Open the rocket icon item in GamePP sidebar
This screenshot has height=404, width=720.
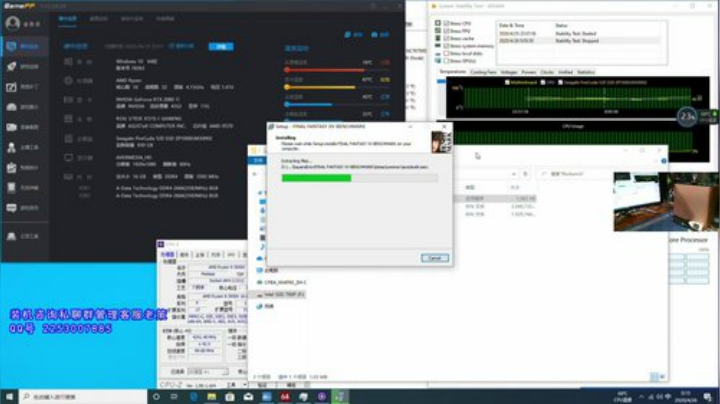pyautogui.click(x=11, y=66)
